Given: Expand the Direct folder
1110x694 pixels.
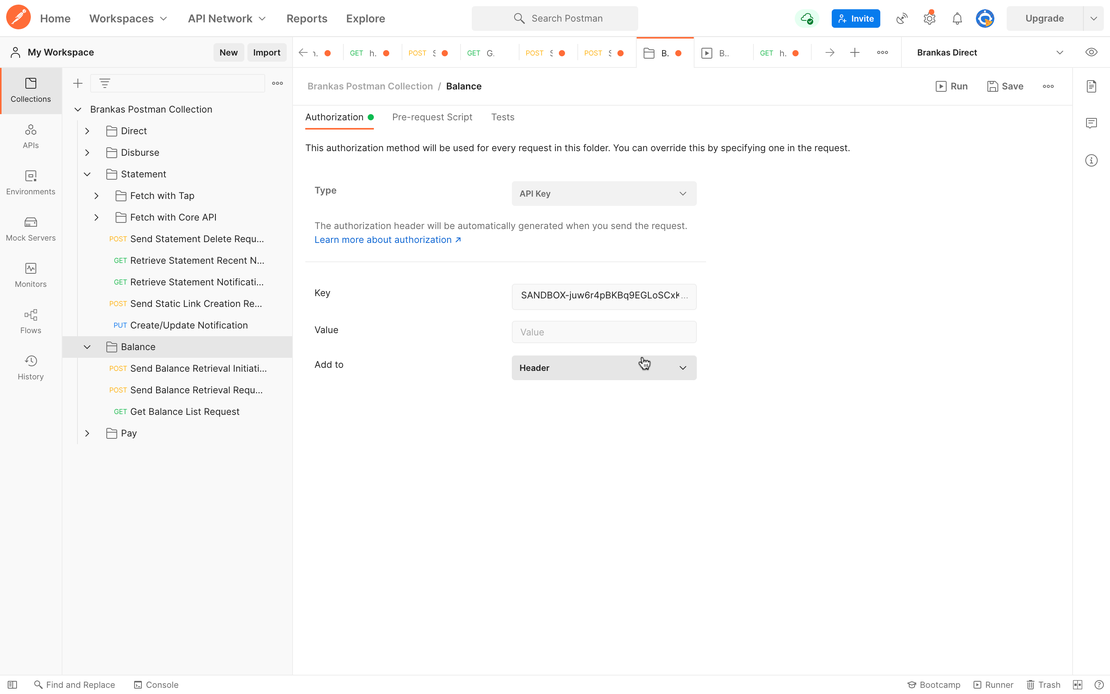Looking at the screenshot, I should click(x=87, y=131).
